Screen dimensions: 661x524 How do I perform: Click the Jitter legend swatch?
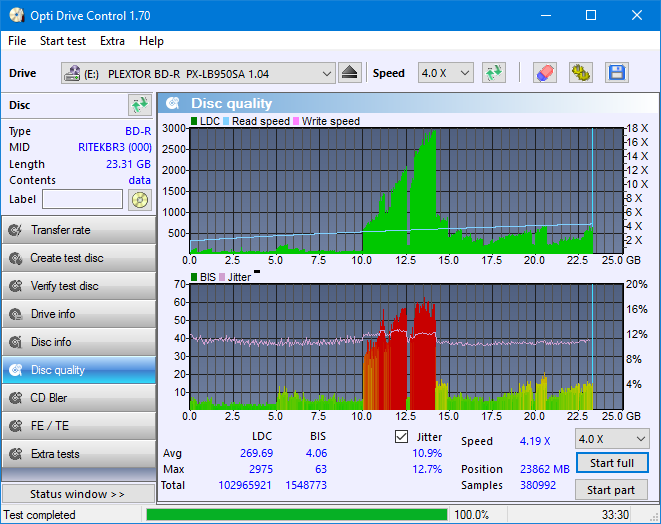(x=222, y=277)
